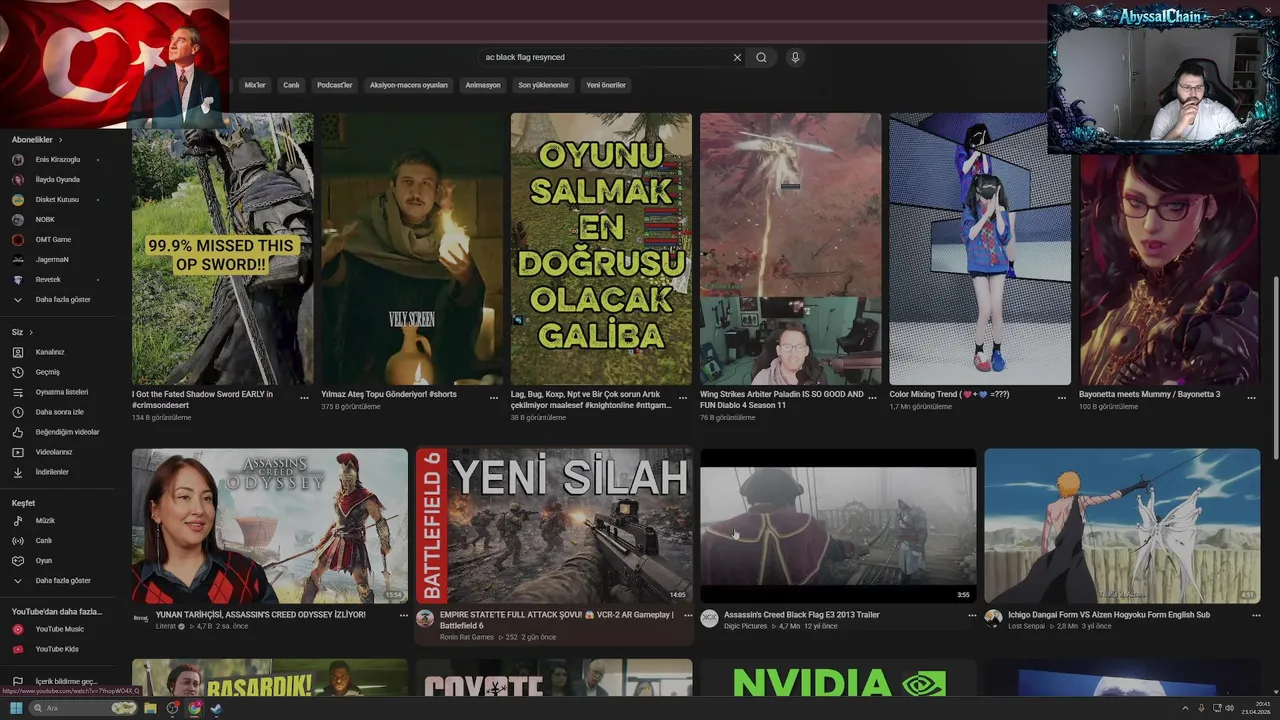This screenshot has width=1280, height=720.
Task: Open Oyun under Keşfet
Action: (43, 561)
